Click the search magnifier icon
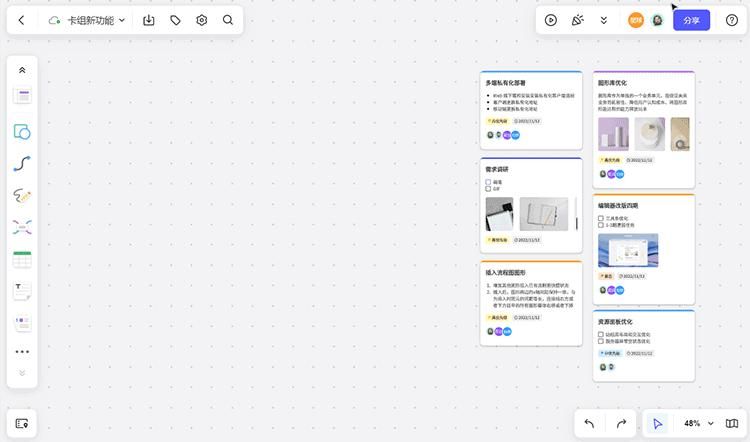Screen dimensions: 750x442 [228, 20]
